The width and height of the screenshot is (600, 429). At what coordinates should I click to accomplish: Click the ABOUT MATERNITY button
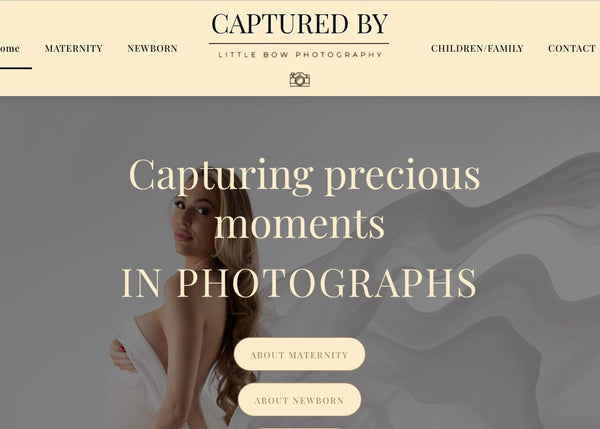[x=299, y=354]
